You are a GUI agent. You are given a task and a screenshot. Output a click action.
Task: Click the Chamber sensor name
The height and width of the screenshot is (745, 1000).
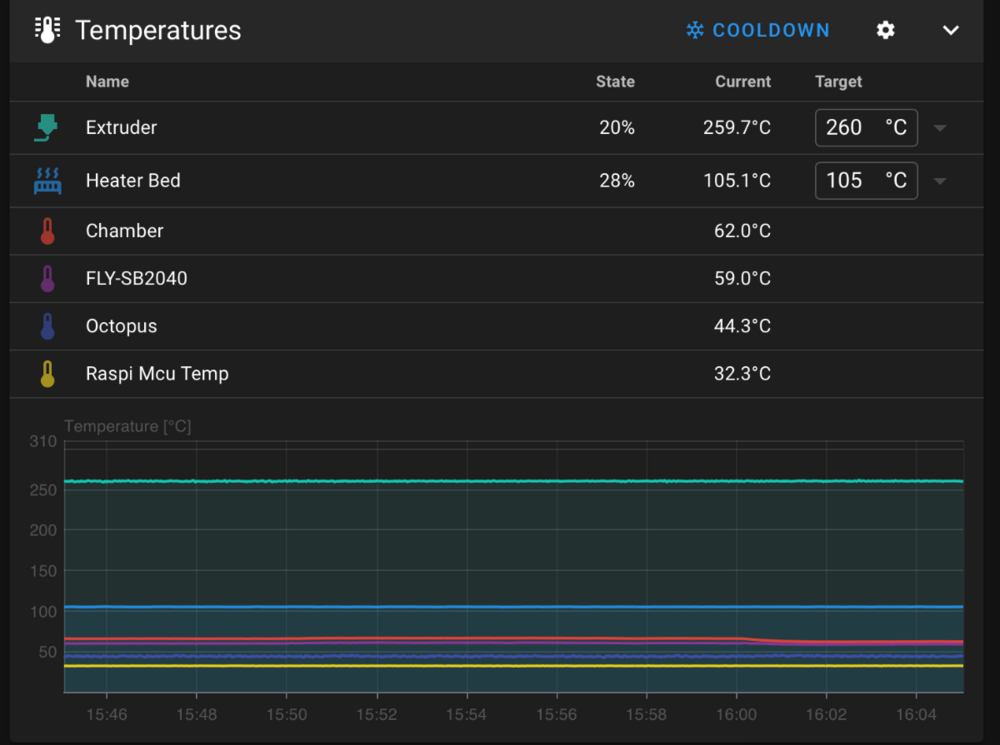tap(124, 231)
